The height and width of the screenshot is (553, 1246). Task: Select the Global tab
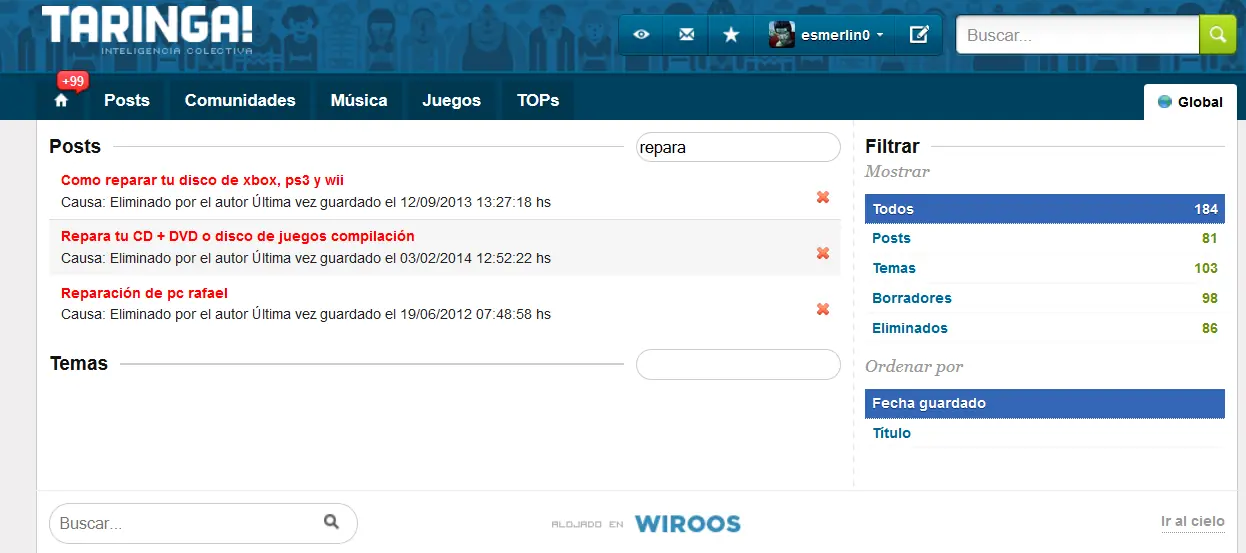pyautogui.click(x=1190, y=102)
